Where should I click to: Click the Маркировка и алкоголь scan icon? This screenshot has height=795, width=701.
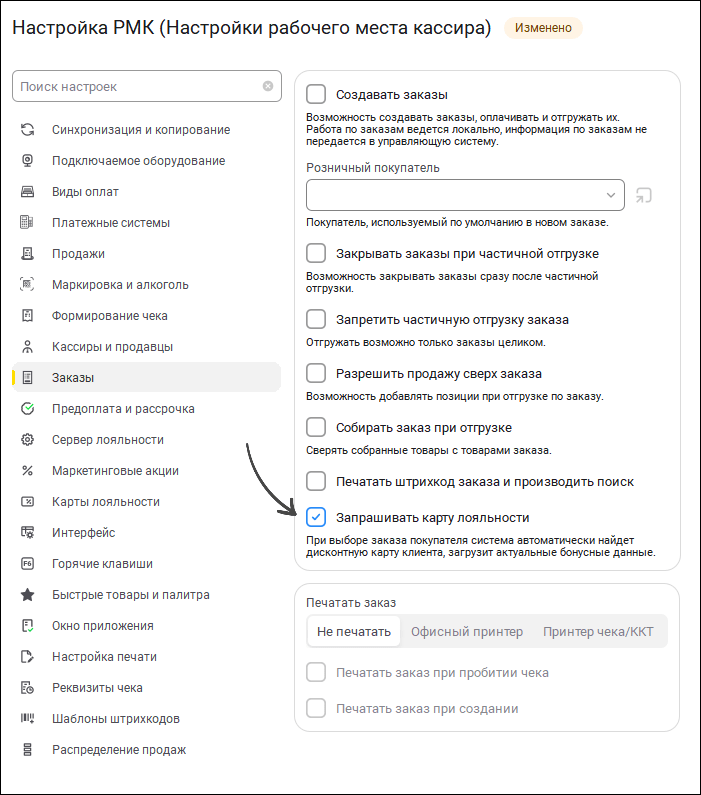pos(28,285)
